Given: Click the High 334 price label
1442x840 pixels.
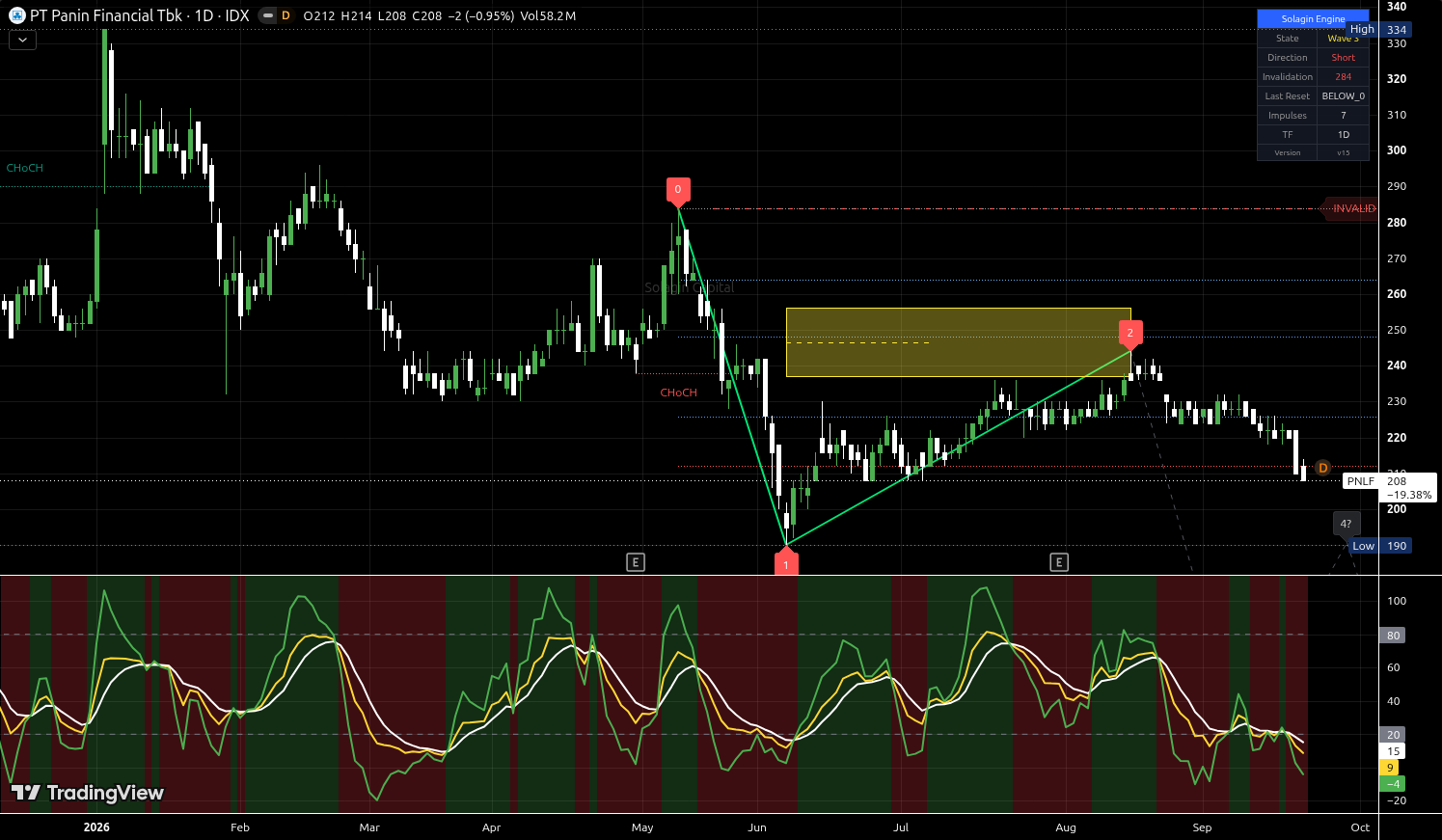Looking at the screenshot, I should point(1379,30).
